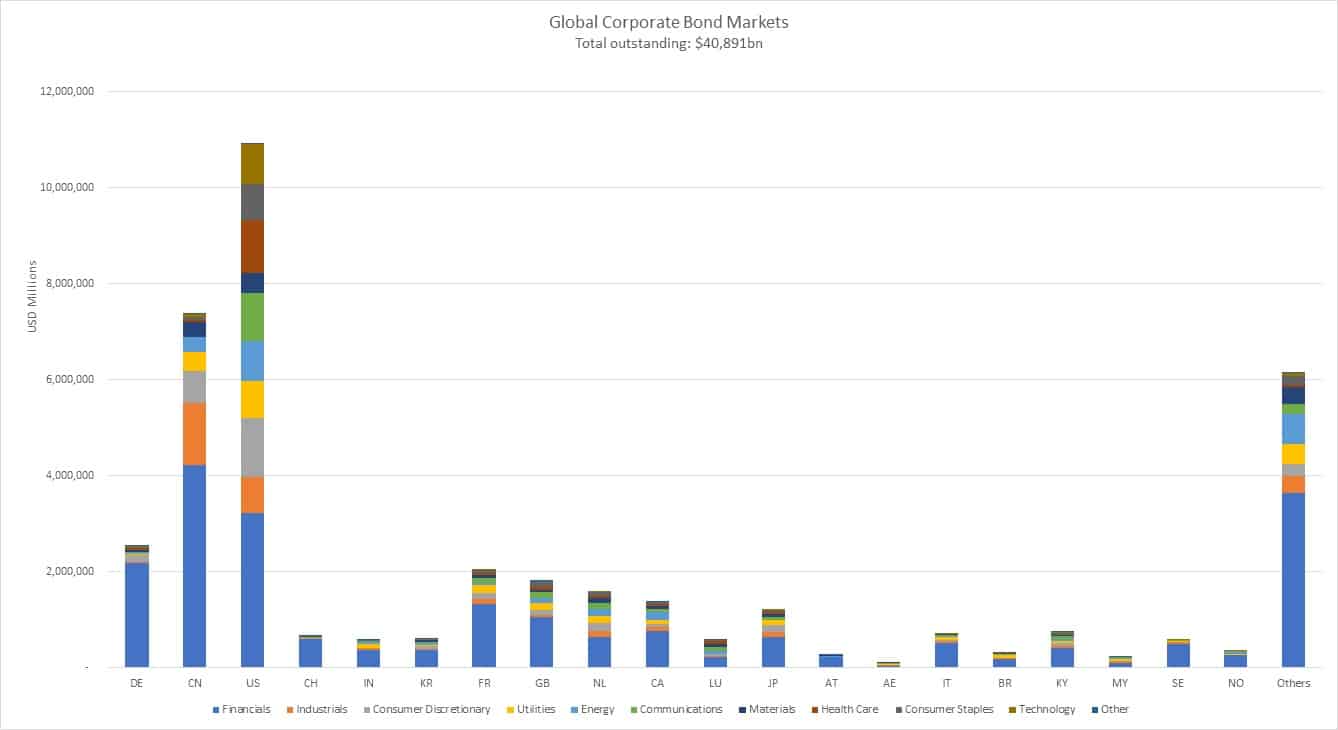
Task: Click the FR label on the x-axis
Action: pyautogui.click(x=482, y=683)
